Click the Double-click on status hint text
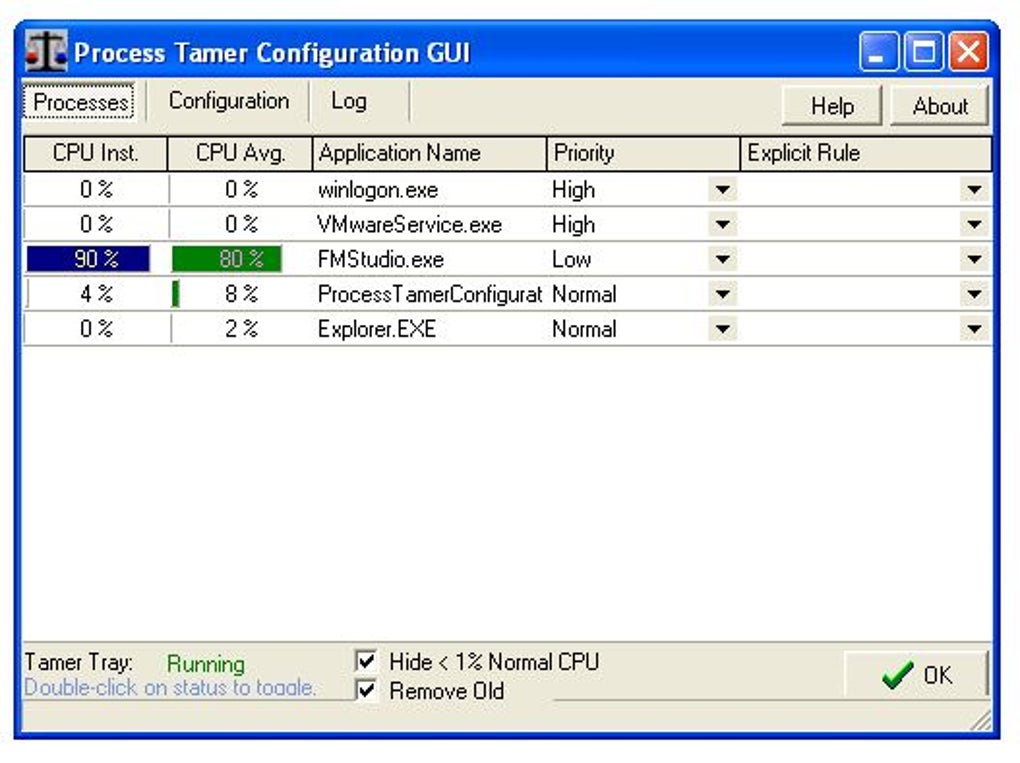This screenshot has height=763, width=1020. [x=170, y=688]
